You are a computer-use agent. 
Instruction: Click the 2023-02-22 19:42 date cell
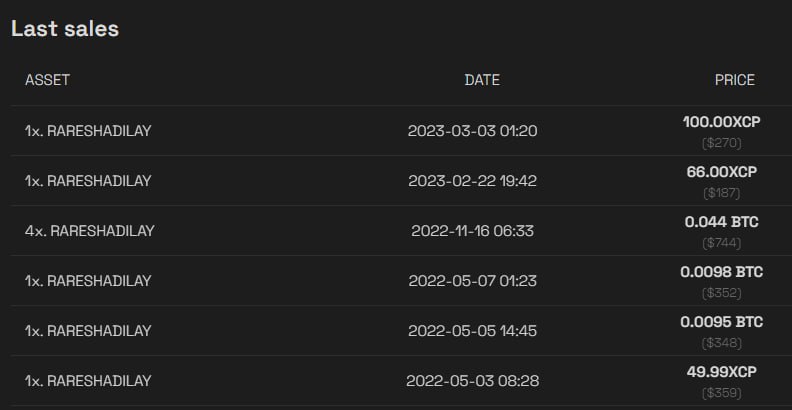coord(472,181)
